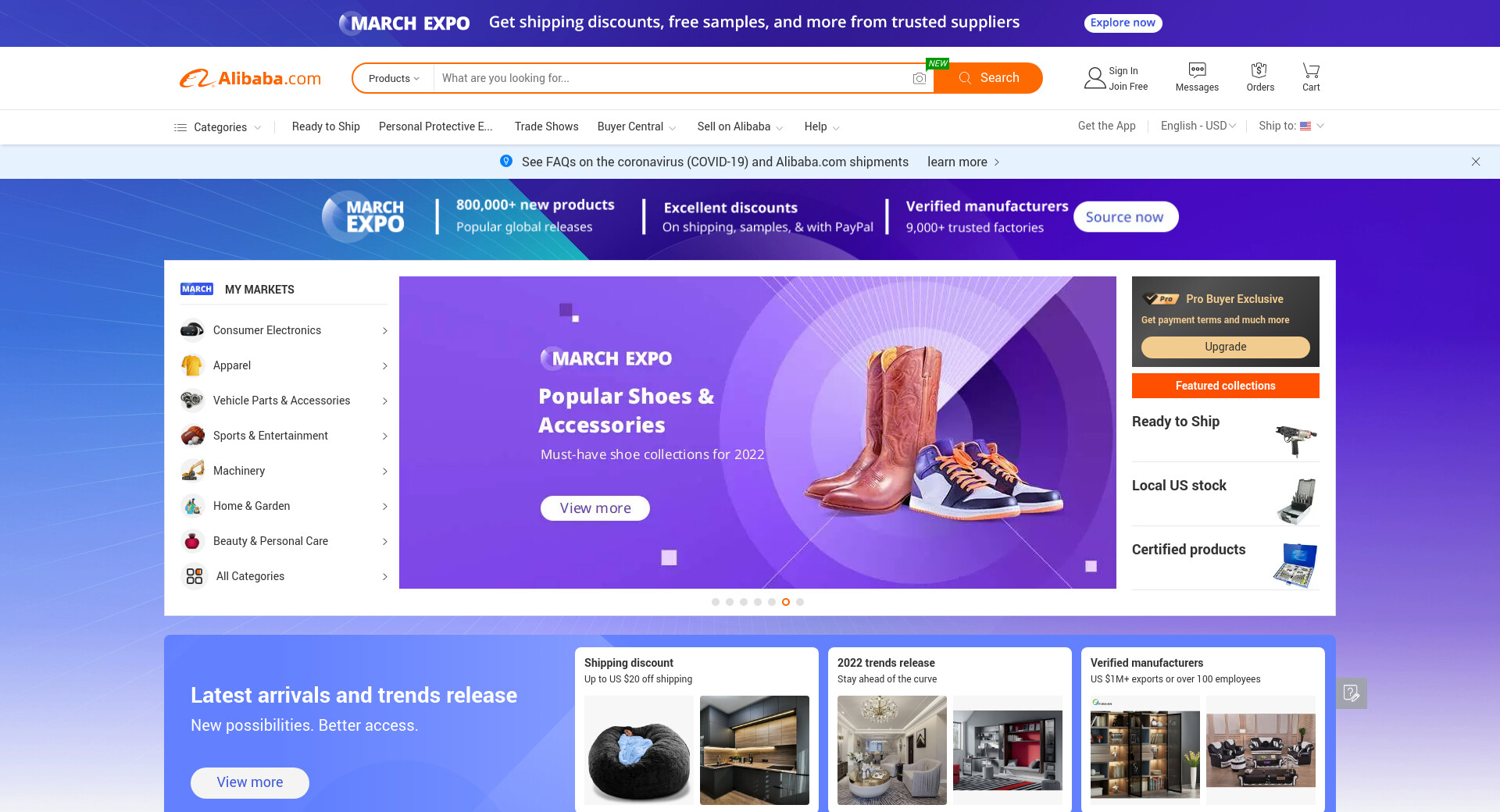Select the third carousel slide dot
The width and height of the screenshot is (1500, 812).
coord(744,602)
